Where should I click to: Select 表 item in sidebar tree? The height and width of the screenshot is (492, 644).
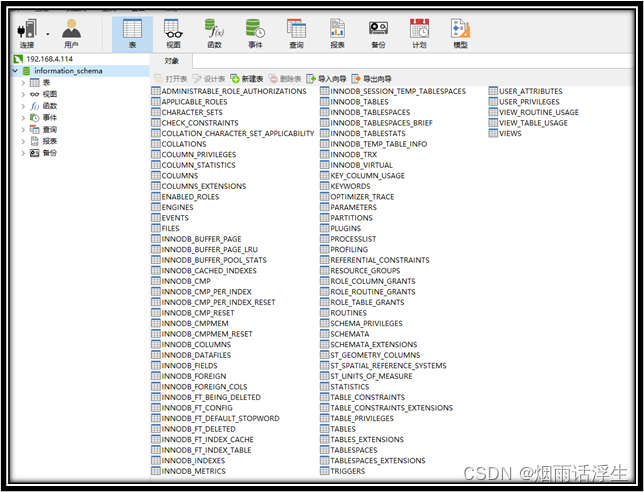pyautogui.click(x=40, y=83)
